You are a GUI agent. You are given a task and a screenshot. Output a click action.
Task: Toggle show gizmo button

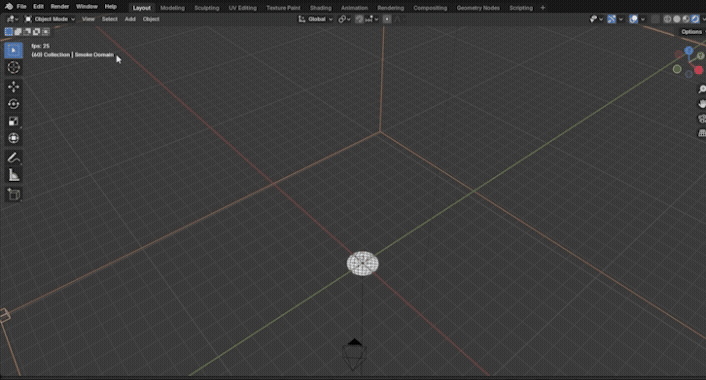click(x=611, y=19)
